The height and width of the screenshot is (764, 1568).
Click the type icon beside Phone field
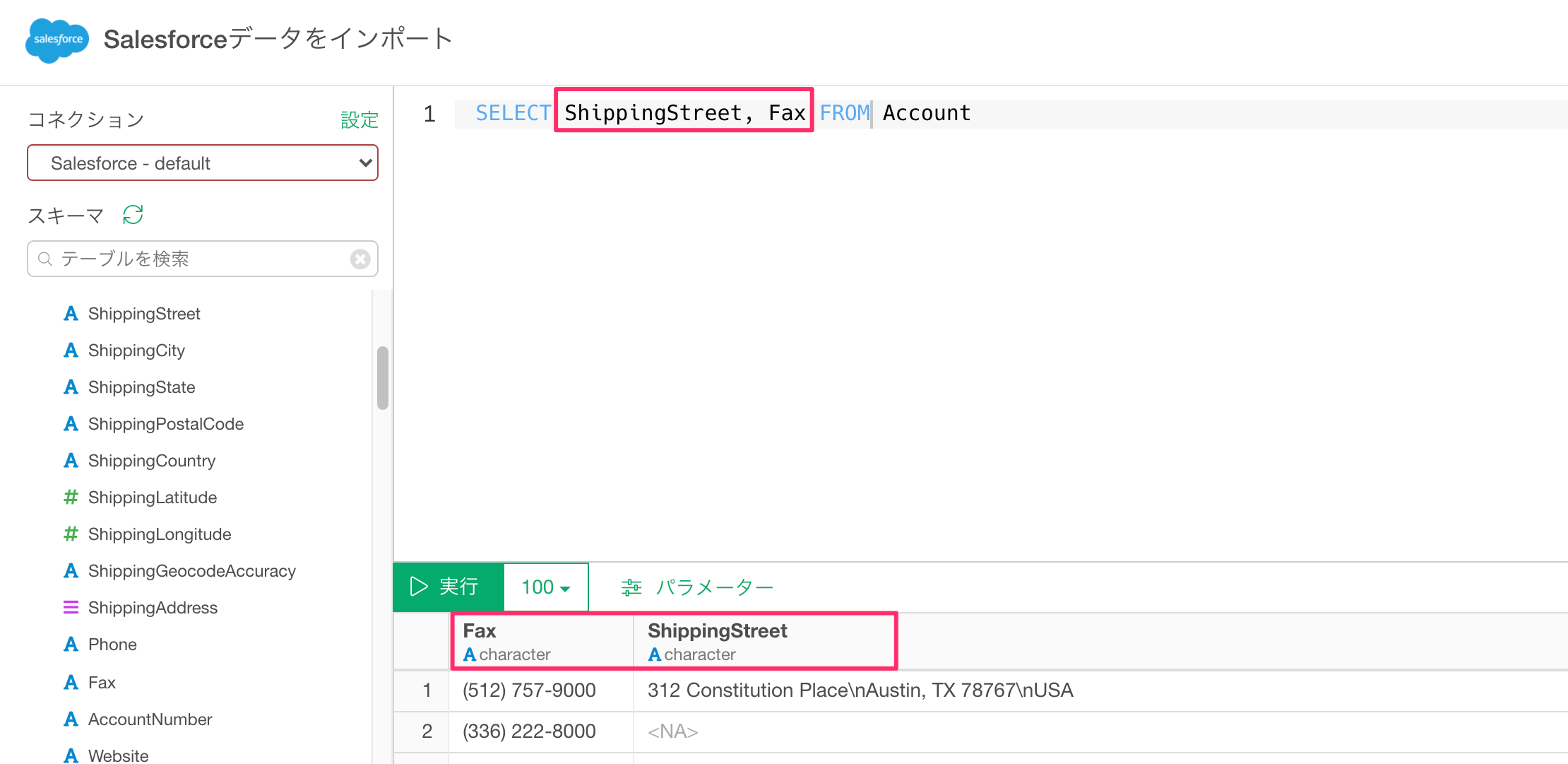pyautogui.click(x=71, y=645)
